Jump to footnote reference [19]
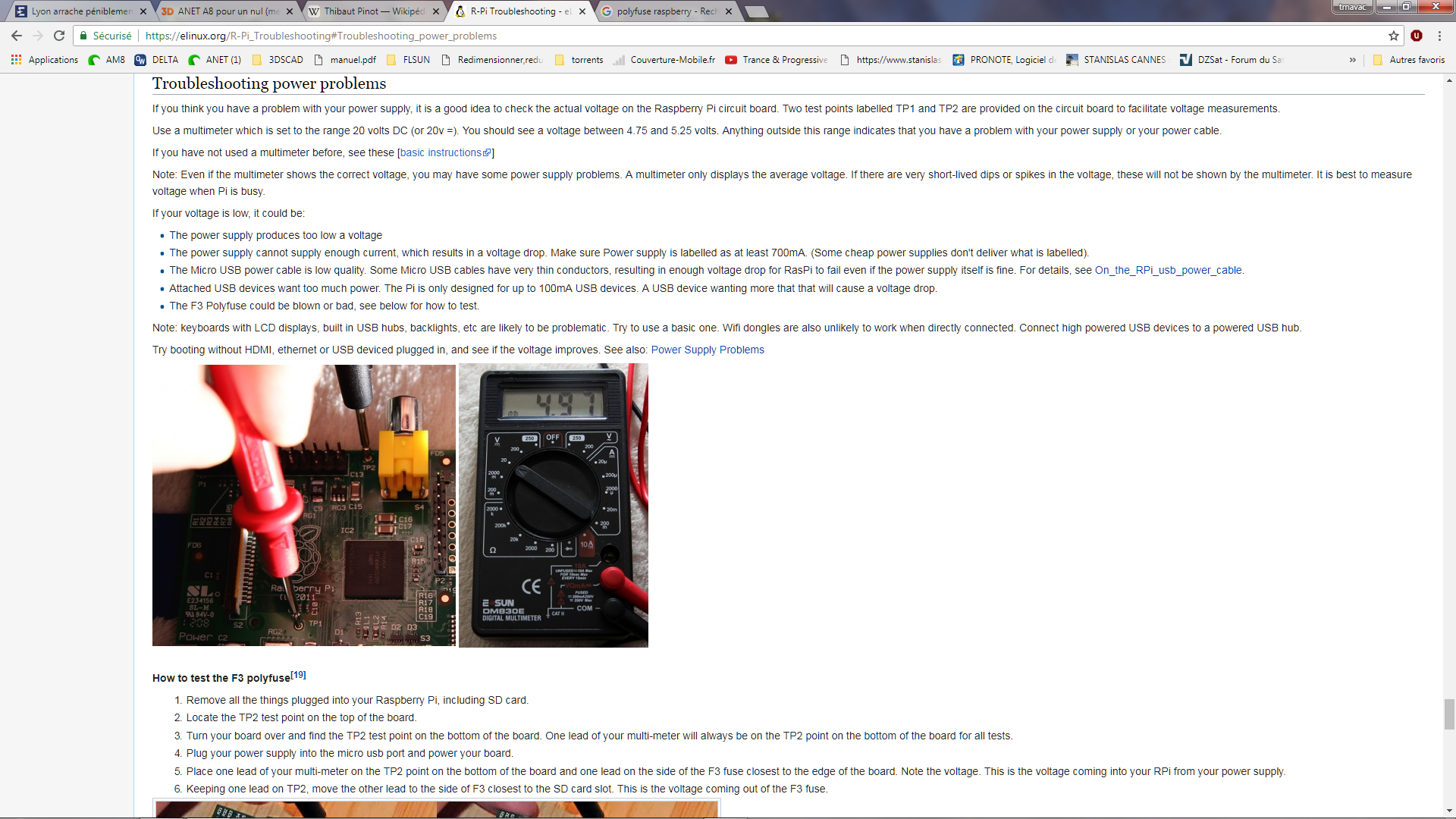 tap(298, 675)
